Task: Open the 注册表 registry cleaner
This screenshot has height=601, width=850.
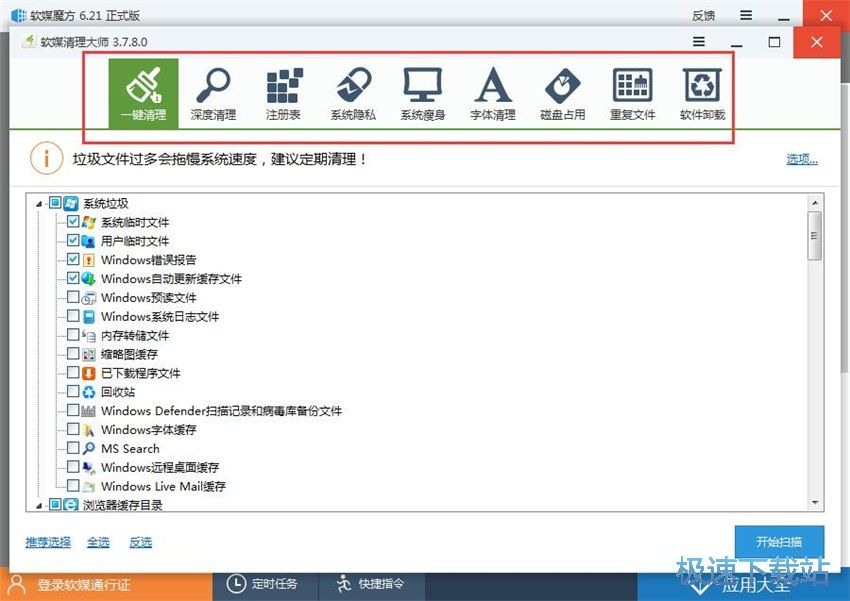Action: click(x=283, y=94)
